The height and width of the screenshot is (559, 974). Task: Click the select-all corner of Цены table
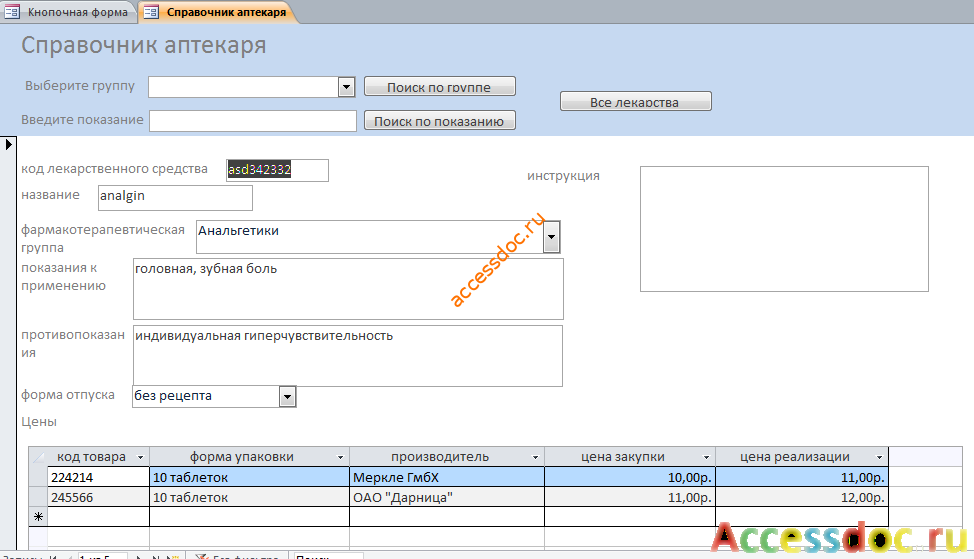pos(38,457)
